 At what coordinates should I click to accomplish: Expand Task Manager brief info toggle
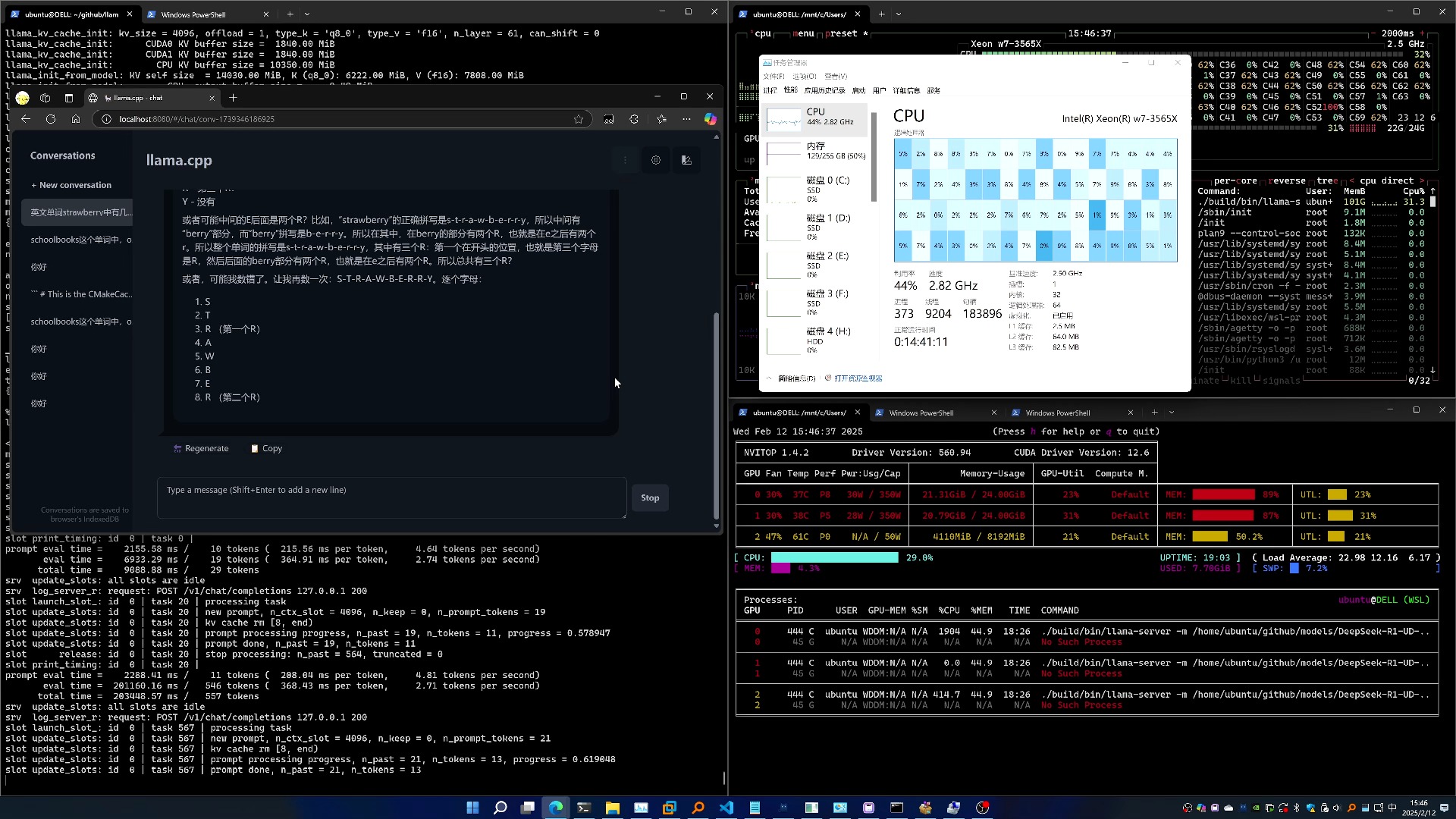792,378
